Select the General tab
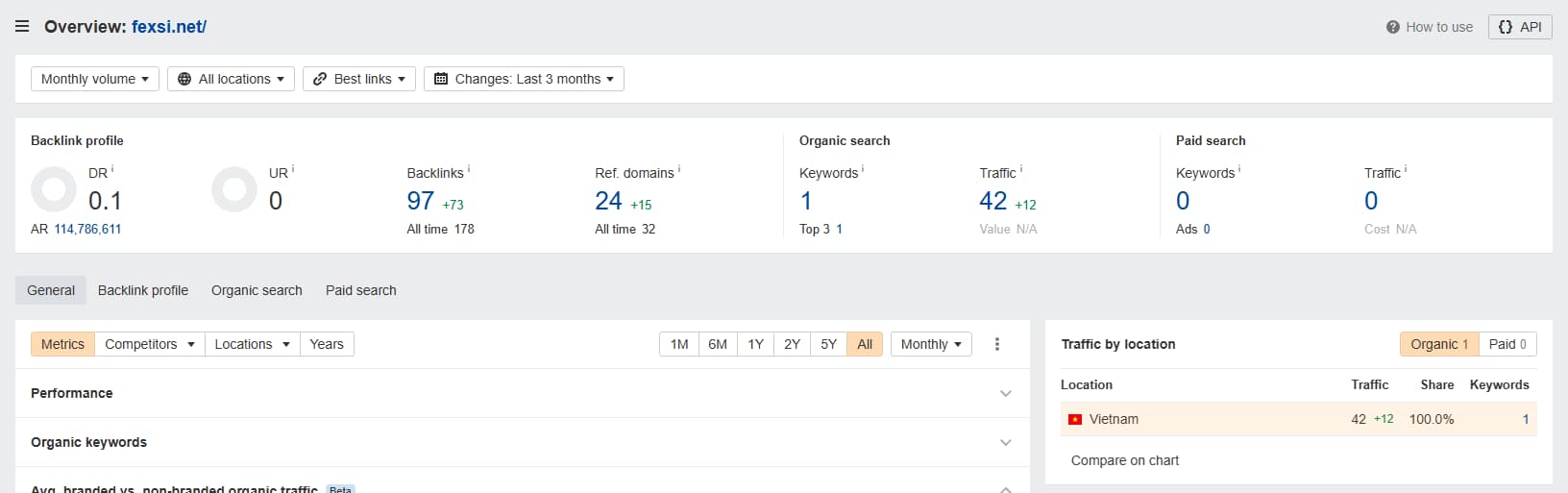Screen dimensions: 1568x493 pos(51,290)
